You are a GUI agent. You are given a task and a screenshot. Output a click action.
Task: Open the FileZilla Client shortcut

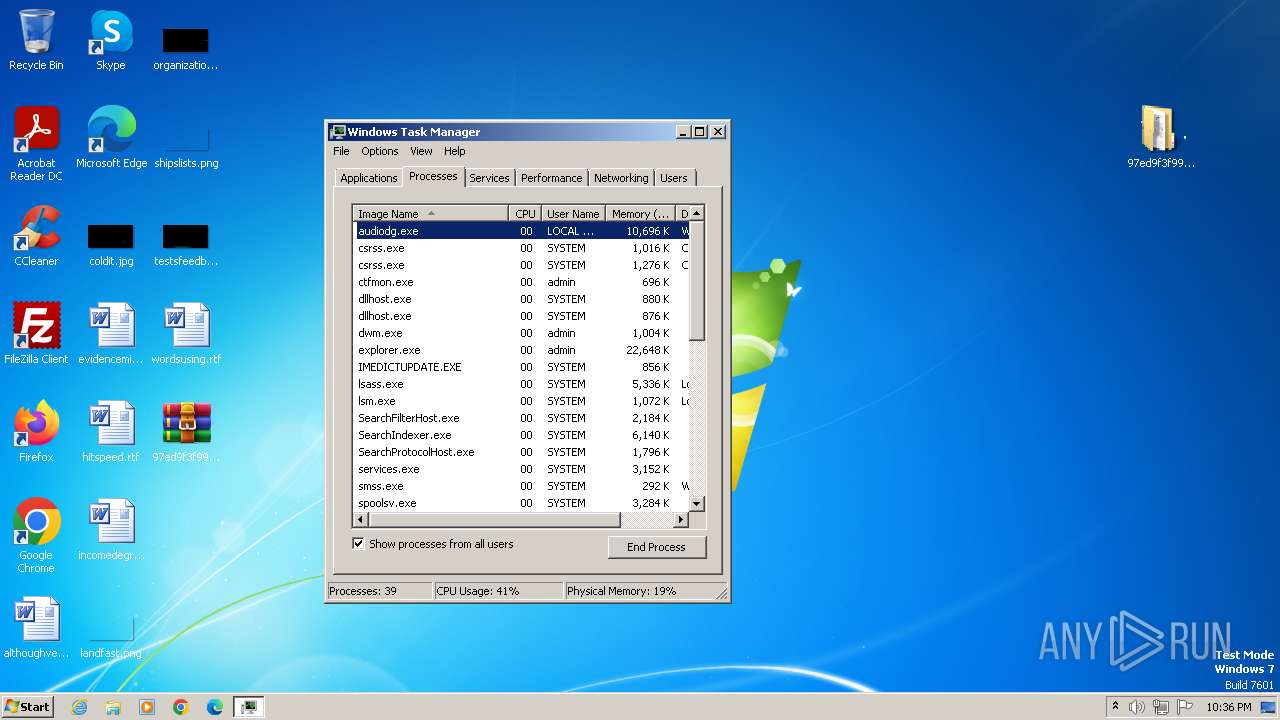click(36, 334)
